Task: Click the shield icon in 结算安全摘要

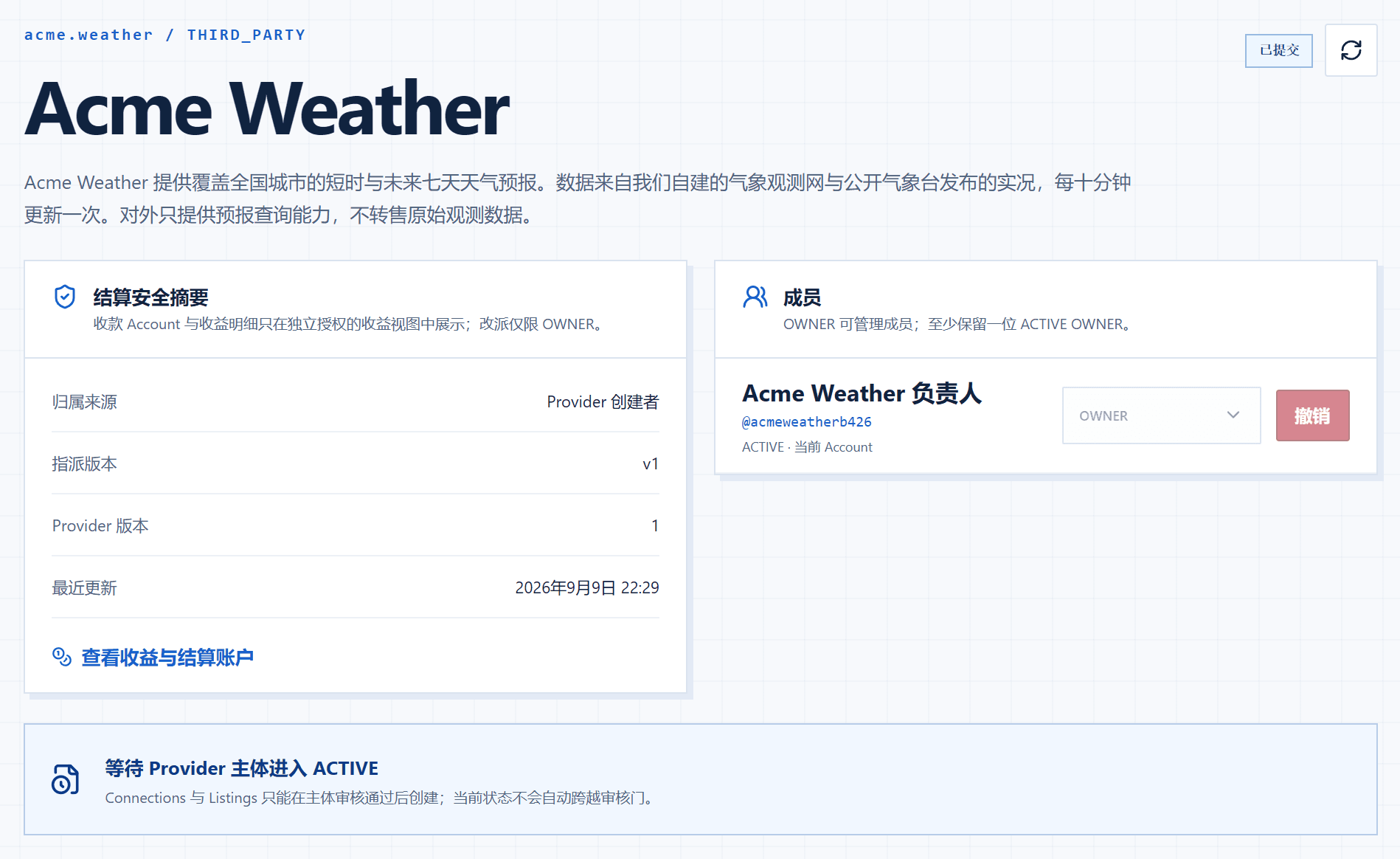Action: [x=65, y=297]
